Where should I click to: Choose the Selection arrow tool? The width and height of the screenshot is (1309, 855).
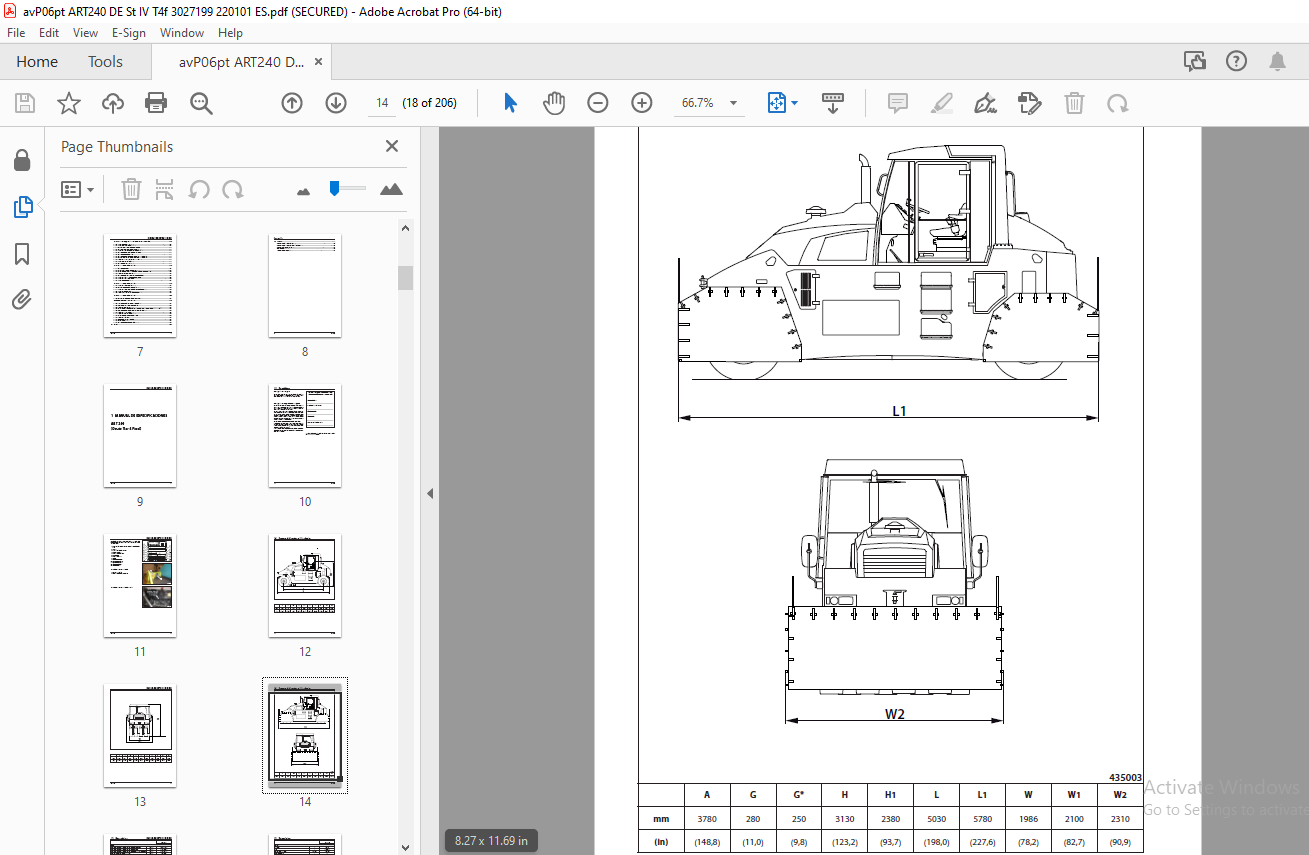pyautogui.click(x=510, y=103)
